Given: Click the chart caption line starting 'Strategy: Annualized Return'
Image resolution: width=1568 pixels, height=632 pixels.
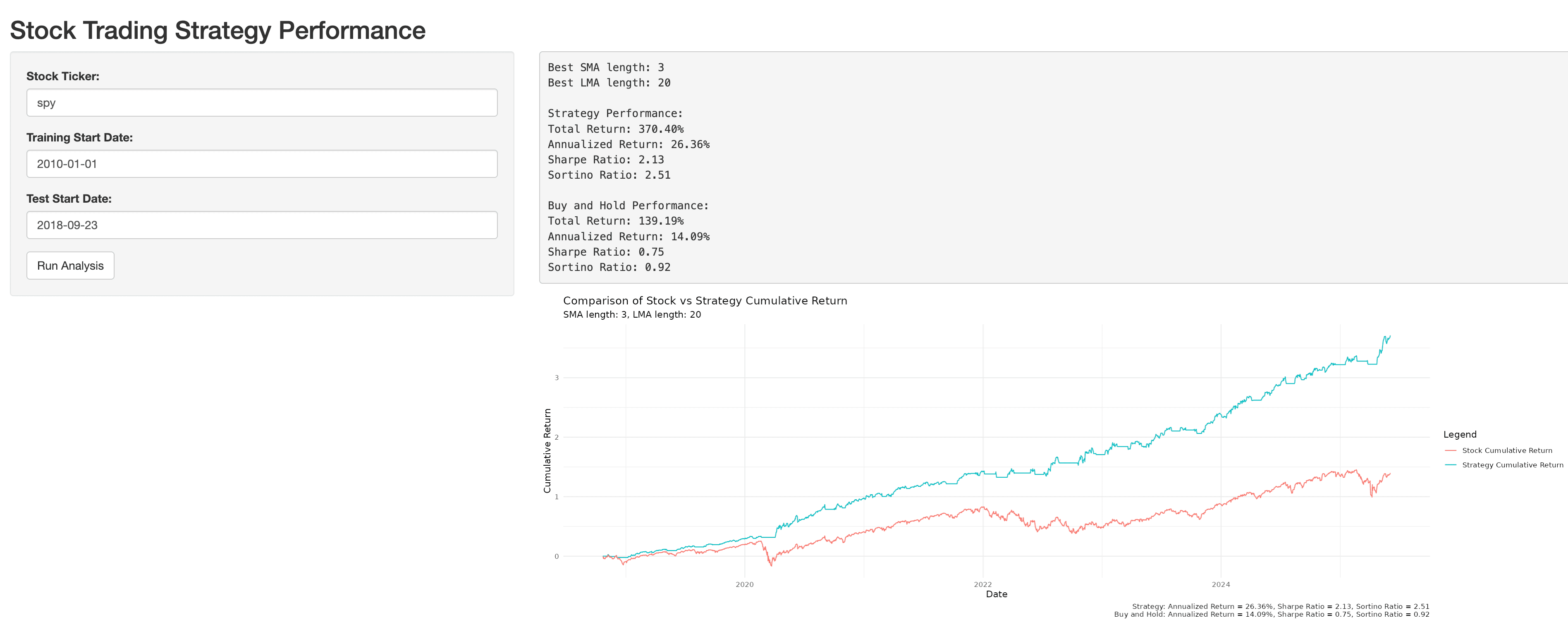Looking at the screenshot, I should pos(1281,606).
